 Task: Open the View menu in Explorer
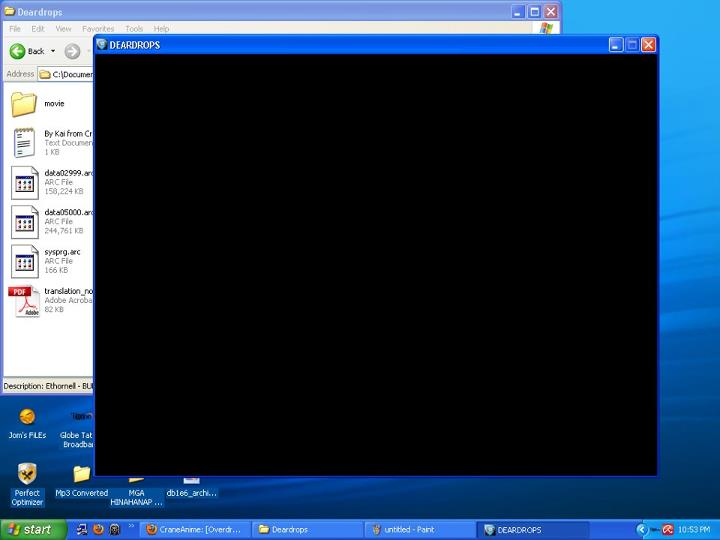point(63,29)
